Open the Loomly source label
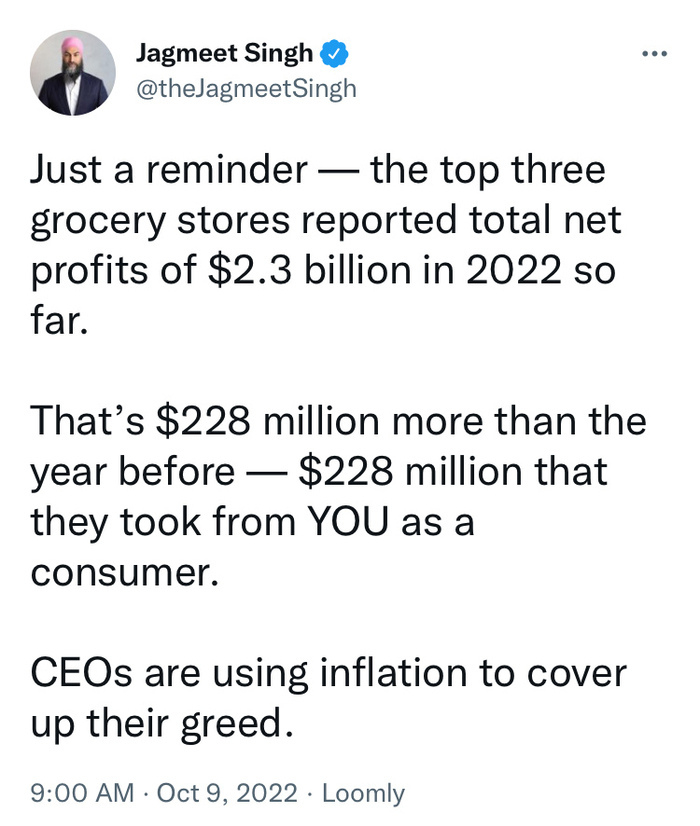 tap(364, 794)
